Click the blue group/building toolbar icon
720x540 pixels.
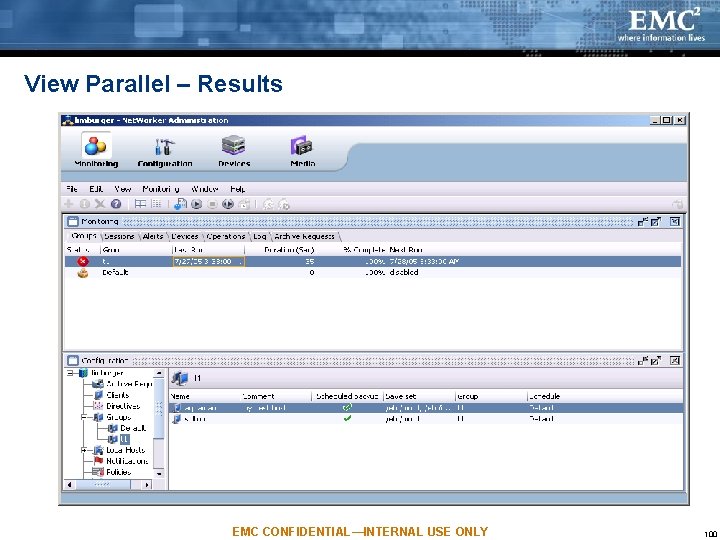(x=180, y=204)
